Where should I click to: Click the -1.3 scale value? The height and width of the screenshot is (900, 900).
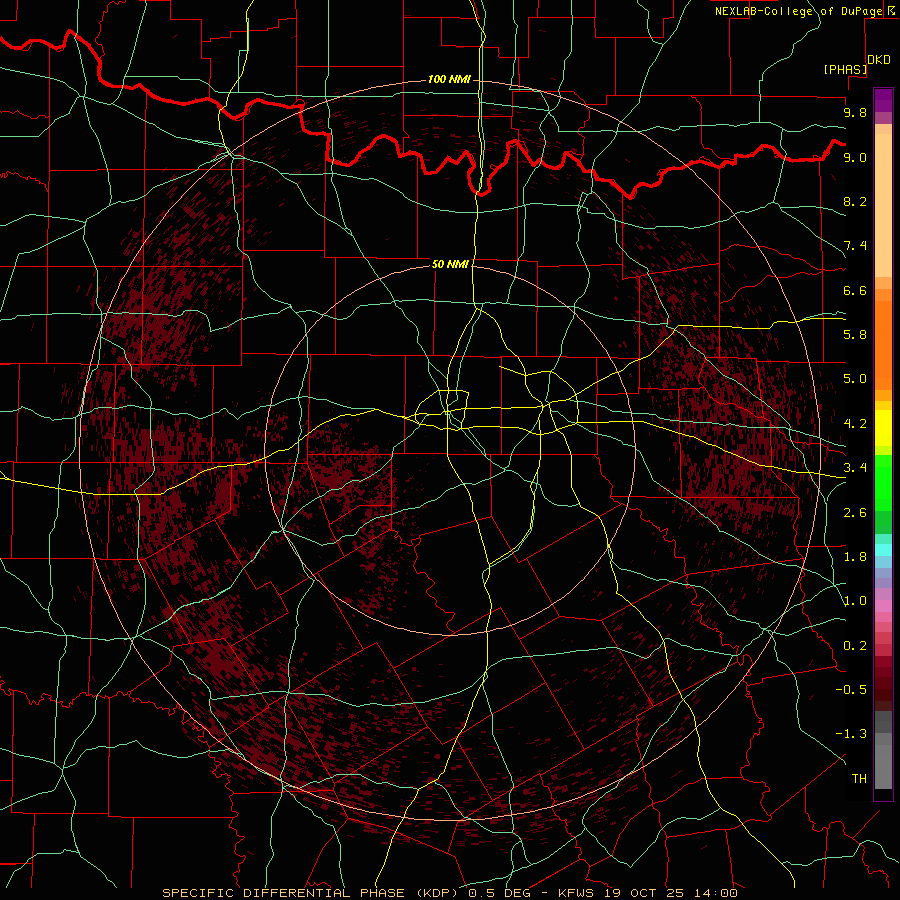coord(851,734)
